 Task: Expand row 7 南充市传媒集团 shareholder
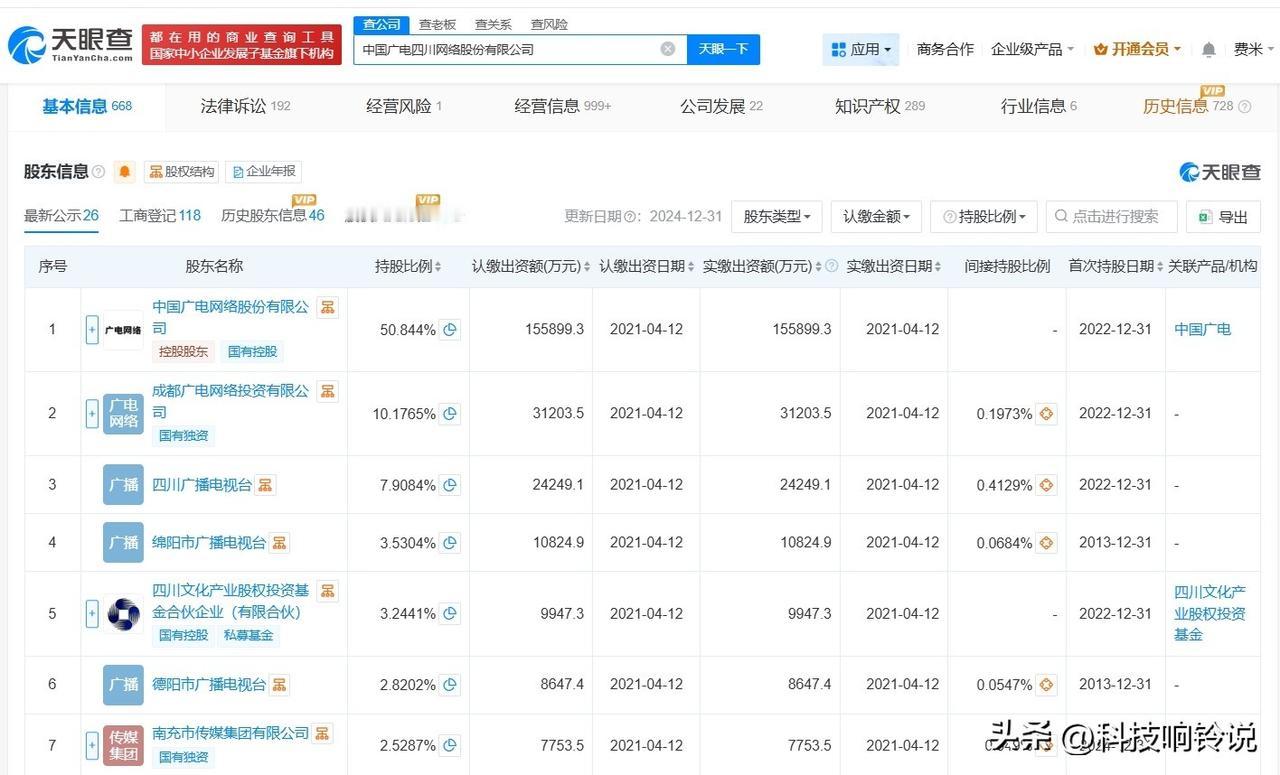click(x=92, y=745)
